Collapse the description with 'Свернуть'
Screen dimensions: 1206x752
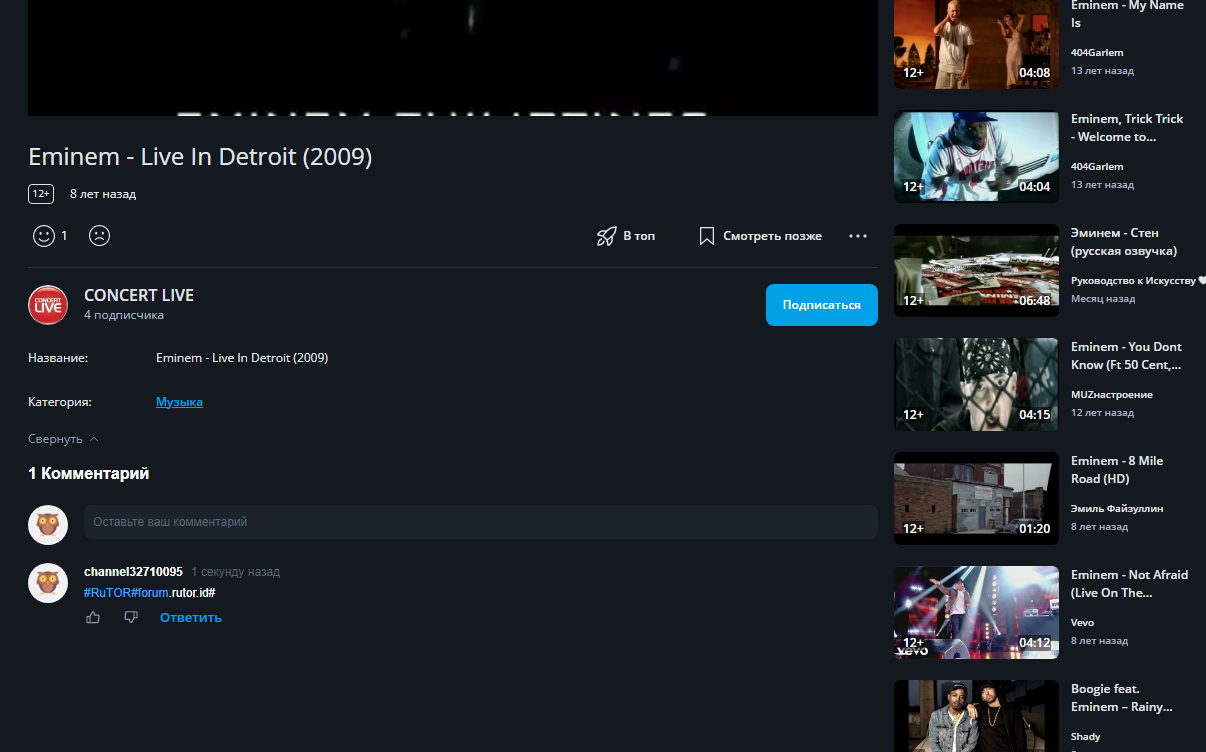(63, 439)
